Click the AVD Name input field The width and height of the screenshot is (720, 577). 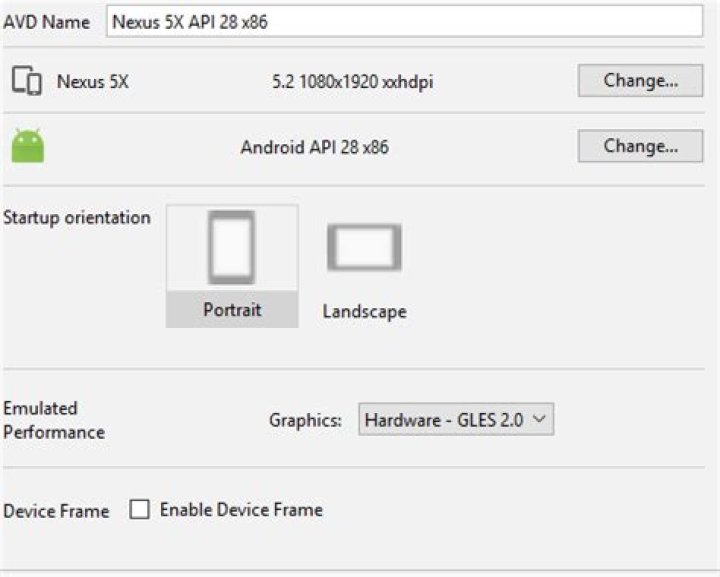click(405, 22)
